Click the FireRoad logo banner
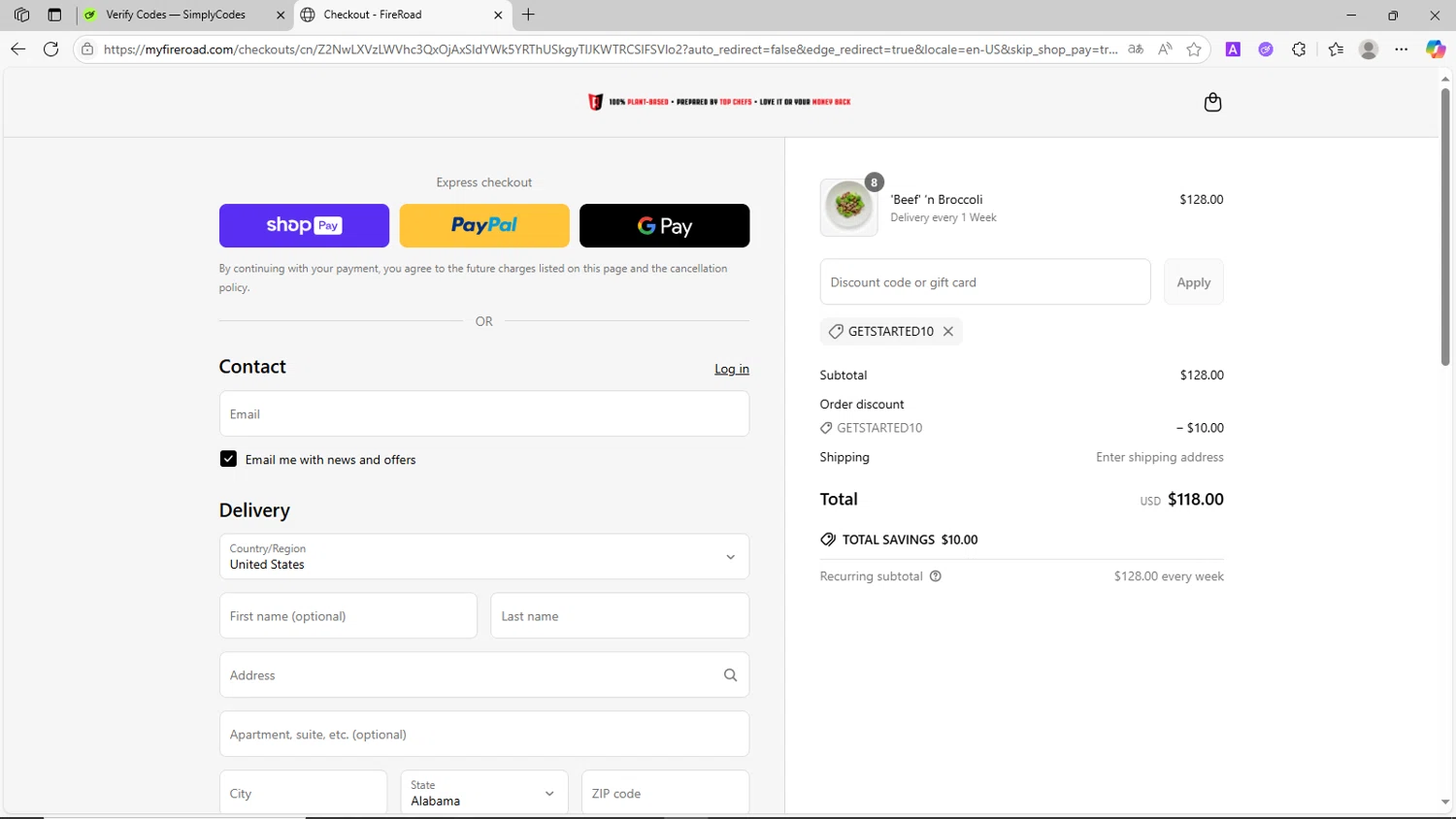This screenshot has height=819, width=1456. [719, 102]
